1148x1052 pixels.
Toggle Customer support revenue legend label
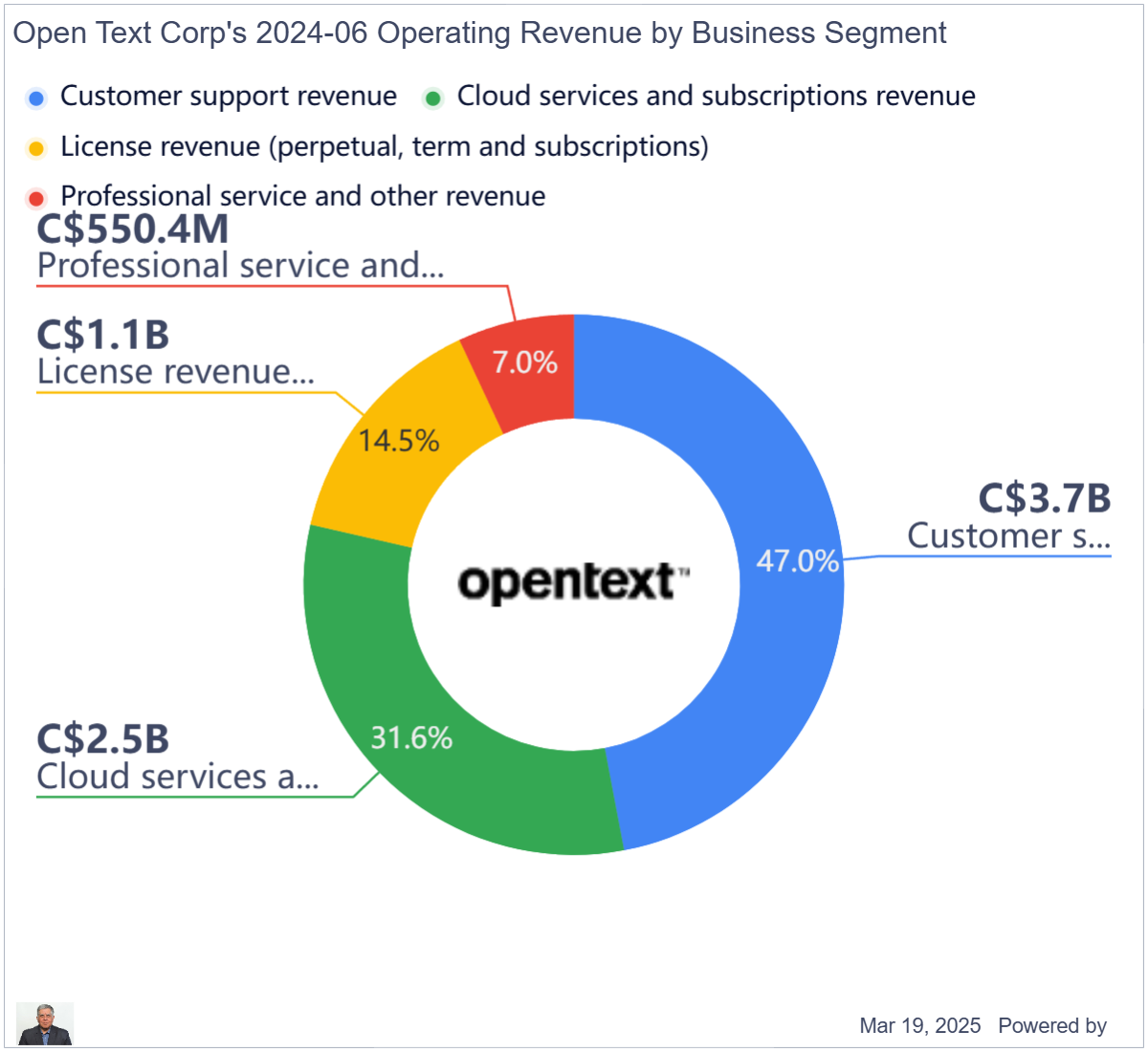(228, 97)
